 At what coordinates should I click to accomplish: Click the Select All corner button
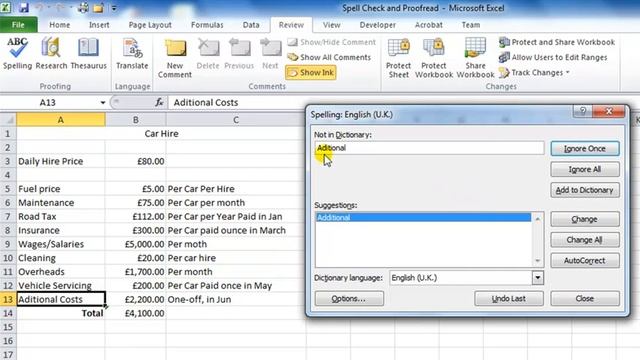click(x=8, y=120)
